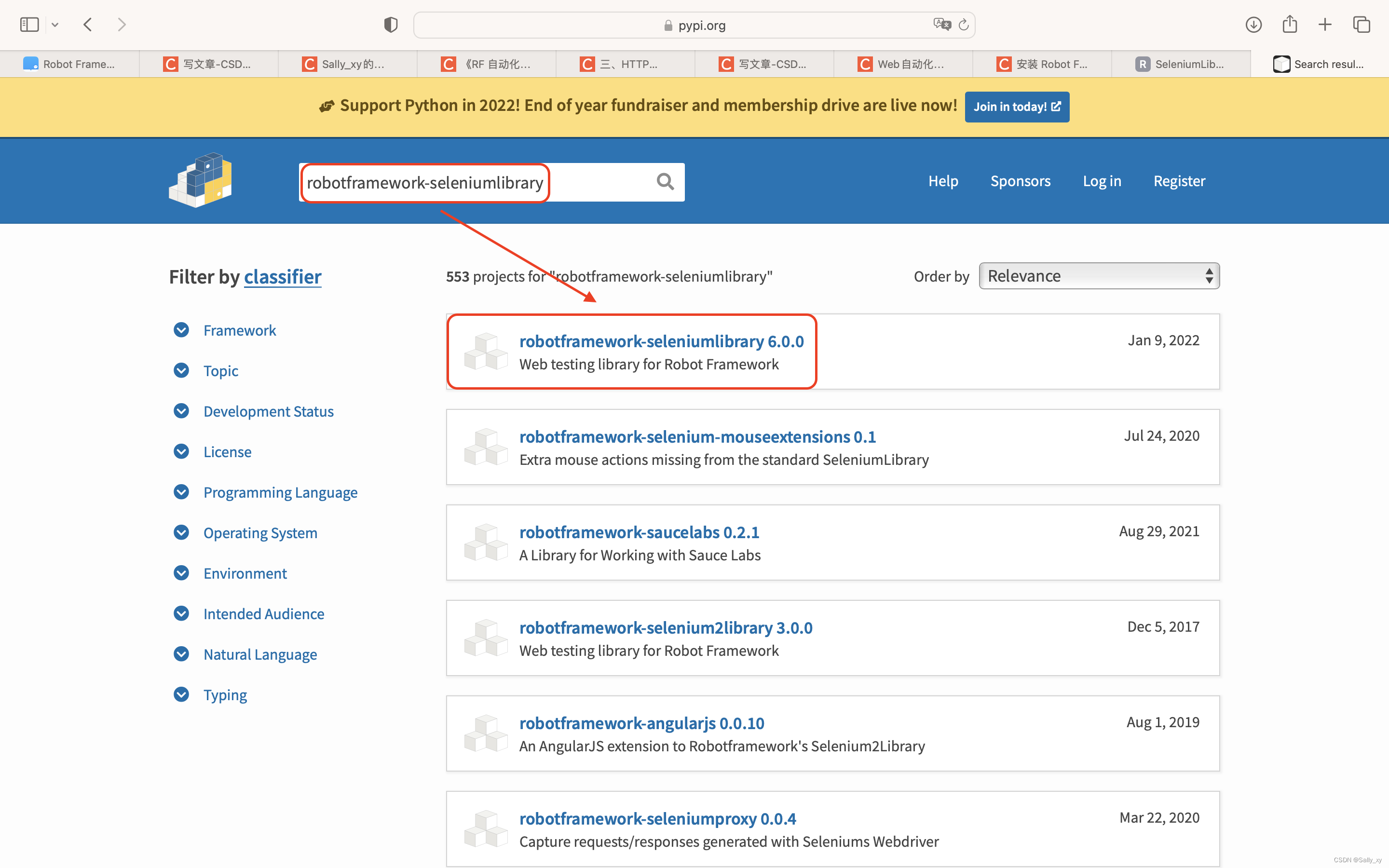Show the tab overview

coord(1362,25)
